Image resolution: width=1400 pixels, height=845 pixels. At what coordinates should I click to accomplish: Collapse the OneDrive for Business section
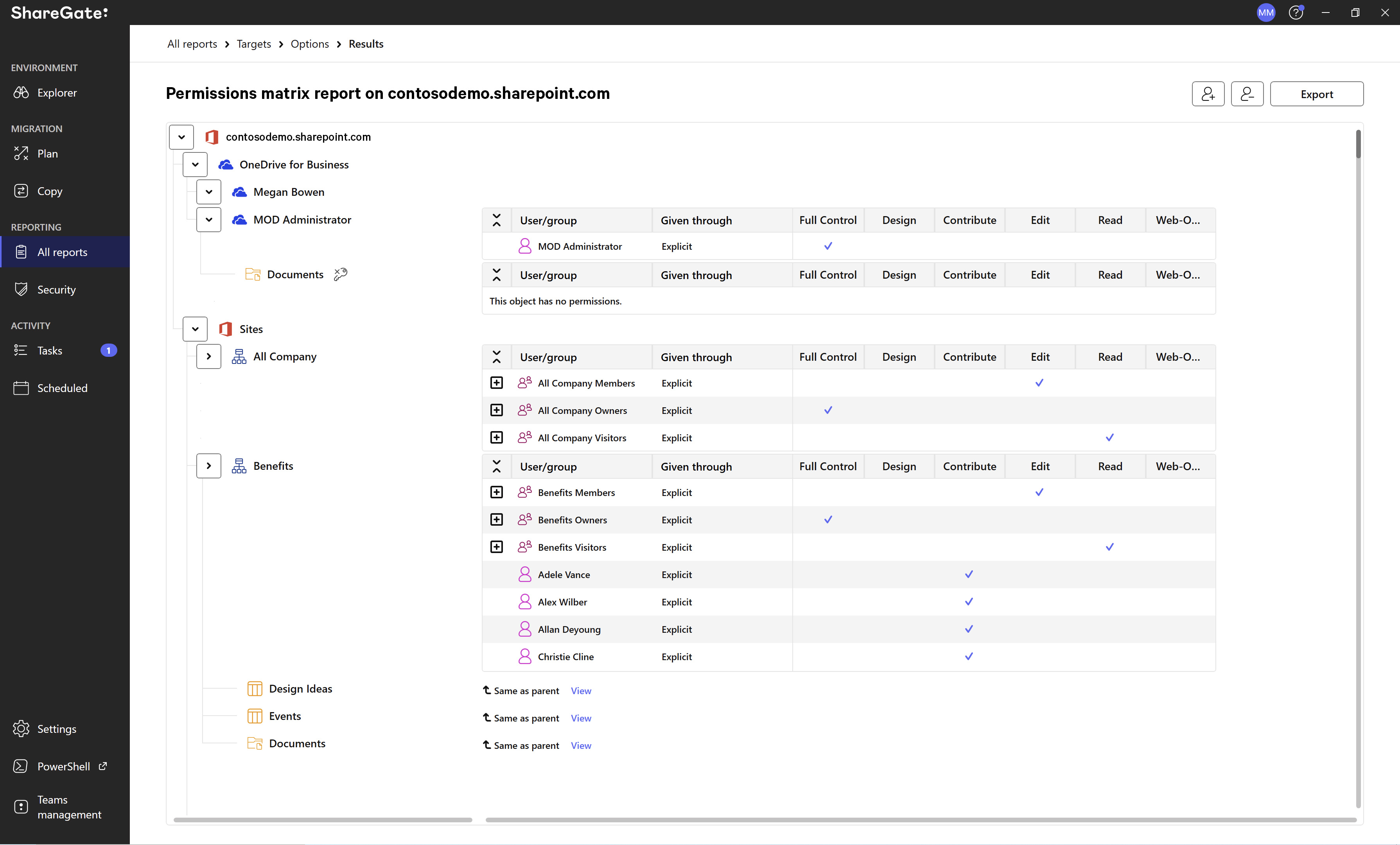pyautogui.click(x=196, y=164)
